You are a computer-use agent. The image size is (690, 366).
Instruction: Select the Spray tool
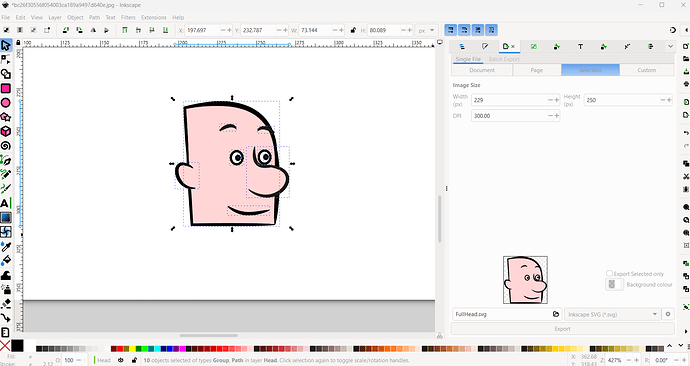(x=6, y=289)
